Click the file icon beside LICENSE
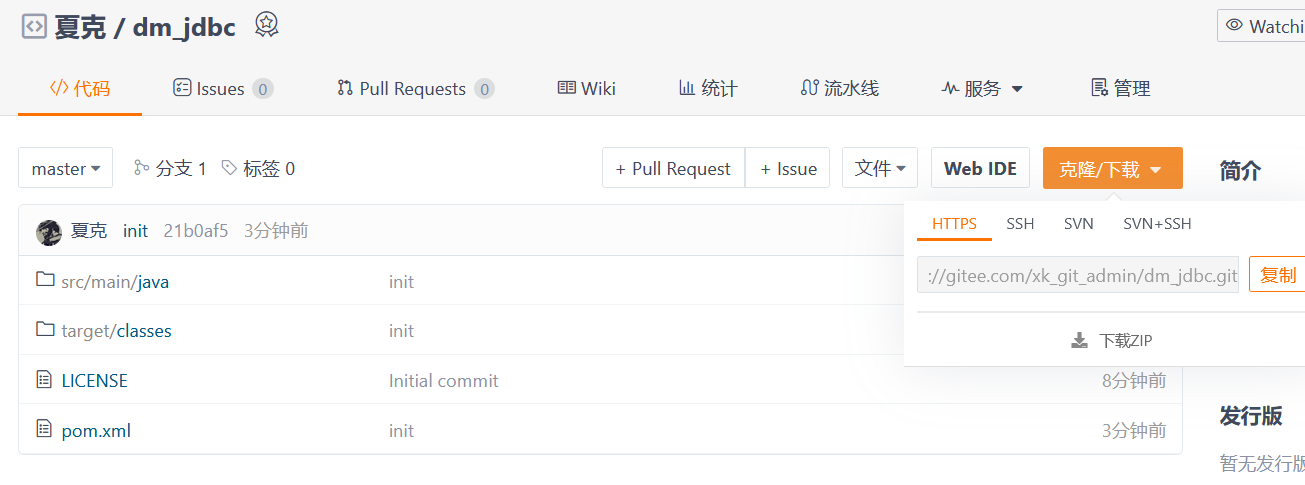1305x485 pixels. [44, 380]
